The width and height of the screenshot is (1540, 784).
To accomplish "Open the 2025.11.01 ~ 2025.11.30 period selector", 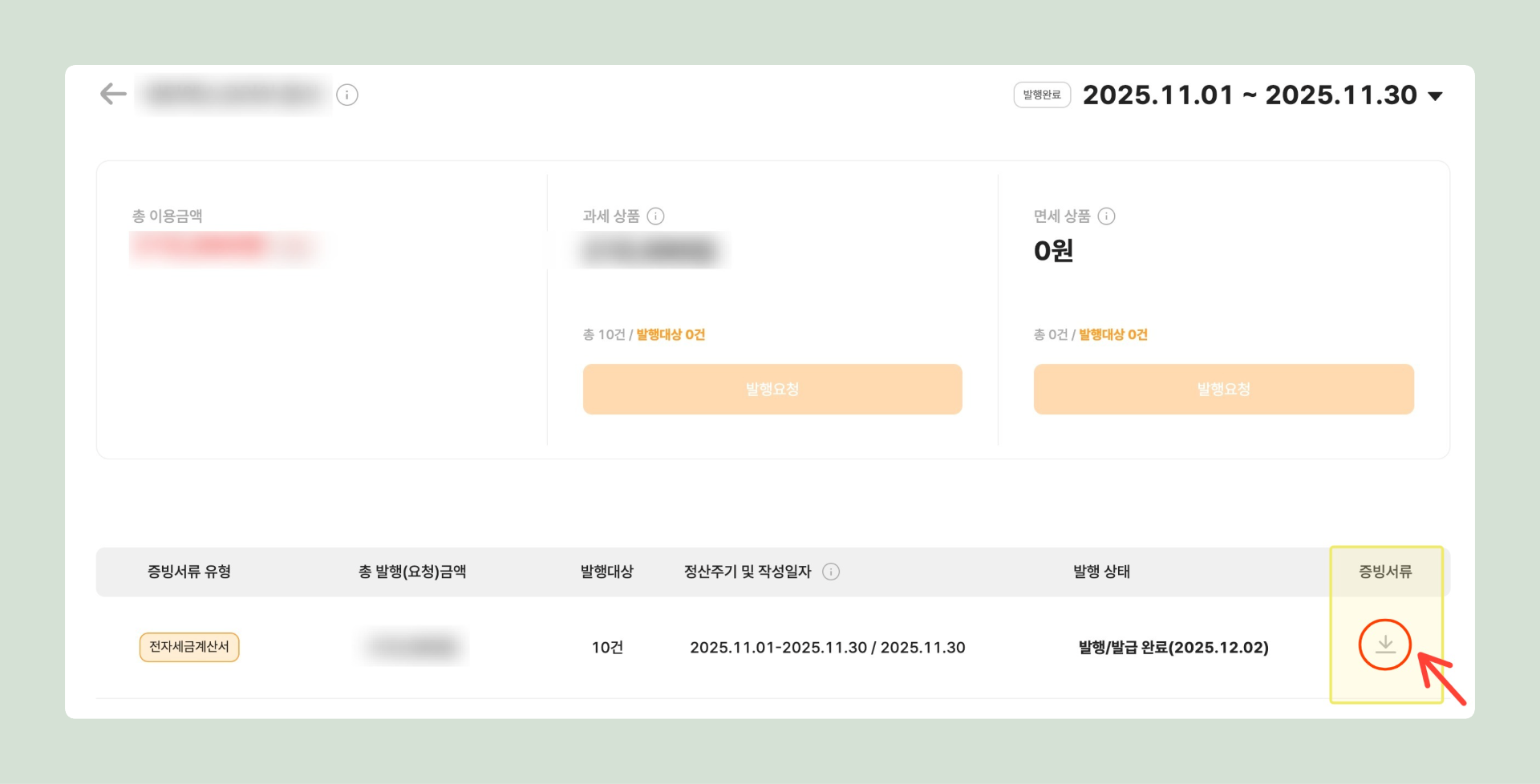I will (1249, 95).
